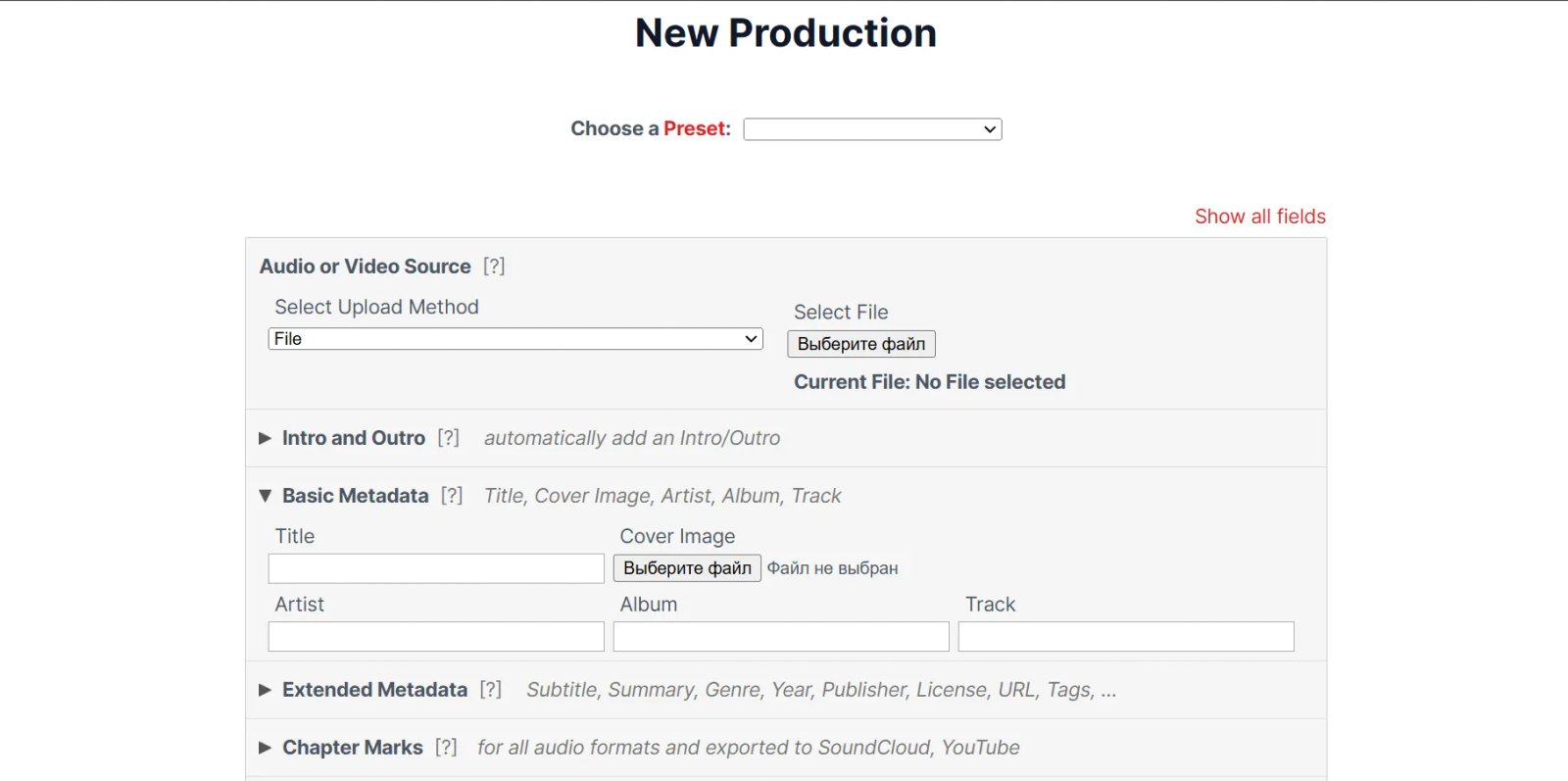Screen dimensions: 1568x781
Task: Focus the Album input field
Action: point(781,637)
